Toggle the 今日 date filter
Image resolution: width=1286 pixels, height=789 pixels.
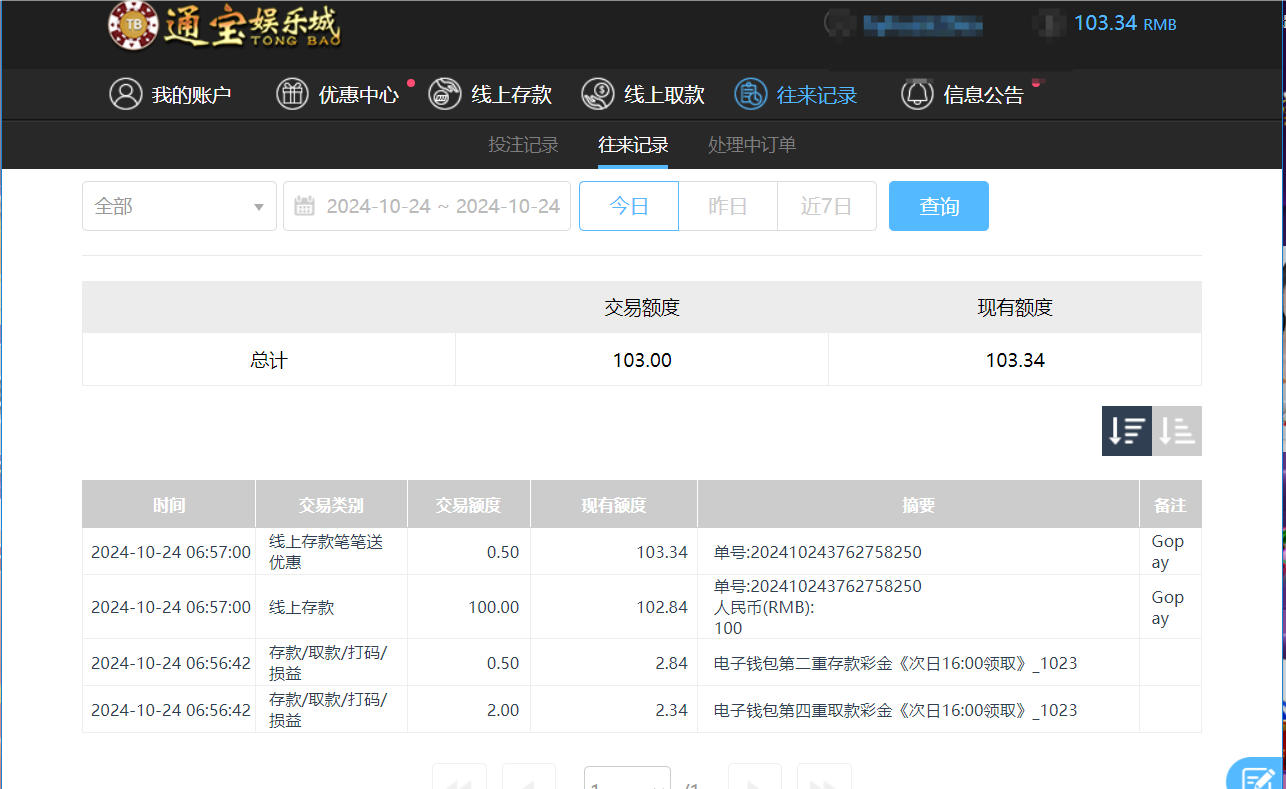(628, 205)
